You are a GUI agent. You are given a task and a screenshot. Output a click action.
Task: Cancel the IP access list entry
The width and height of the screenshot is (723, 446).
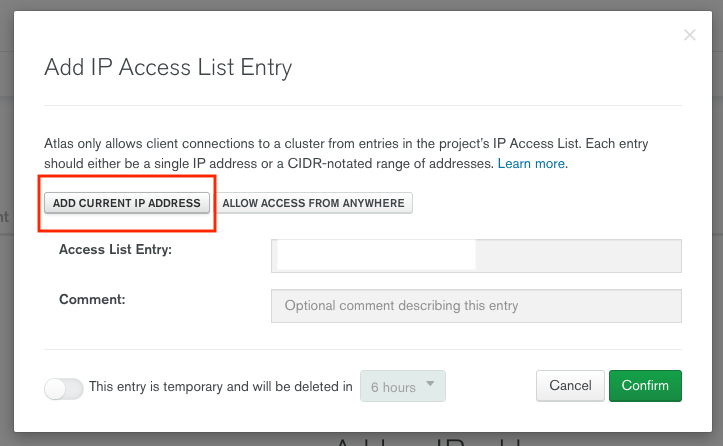point(570,386)
